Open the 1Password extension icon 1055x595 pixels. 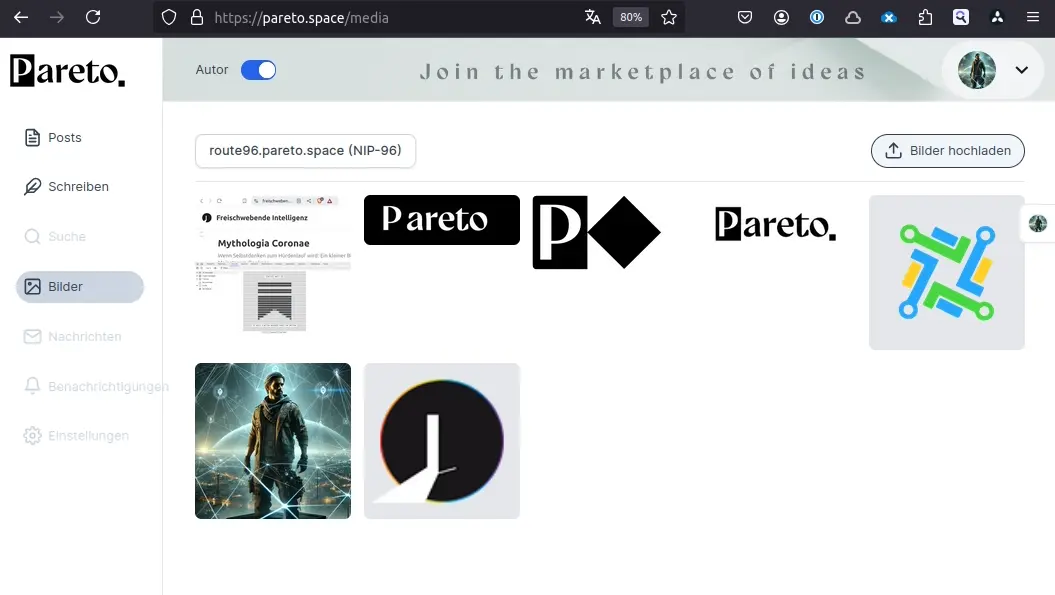(817, 18)
